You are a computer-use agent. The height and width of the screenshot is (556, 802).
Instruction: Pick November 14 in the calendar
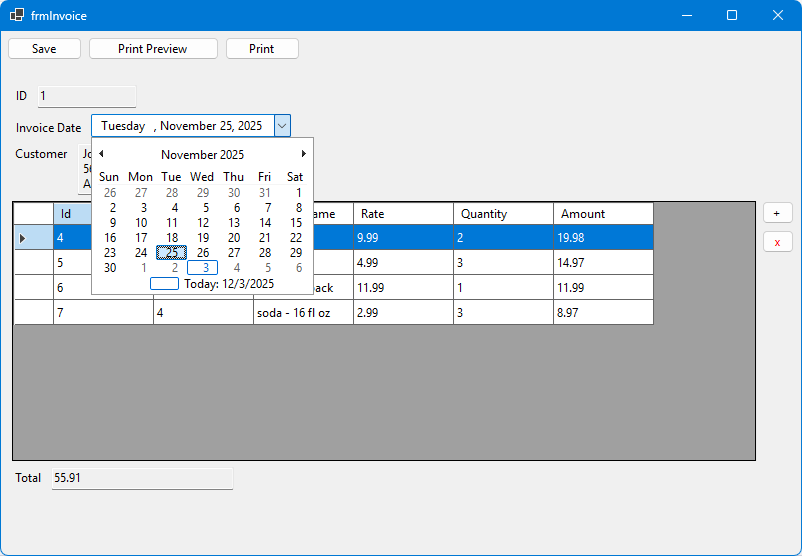[265, 223]
